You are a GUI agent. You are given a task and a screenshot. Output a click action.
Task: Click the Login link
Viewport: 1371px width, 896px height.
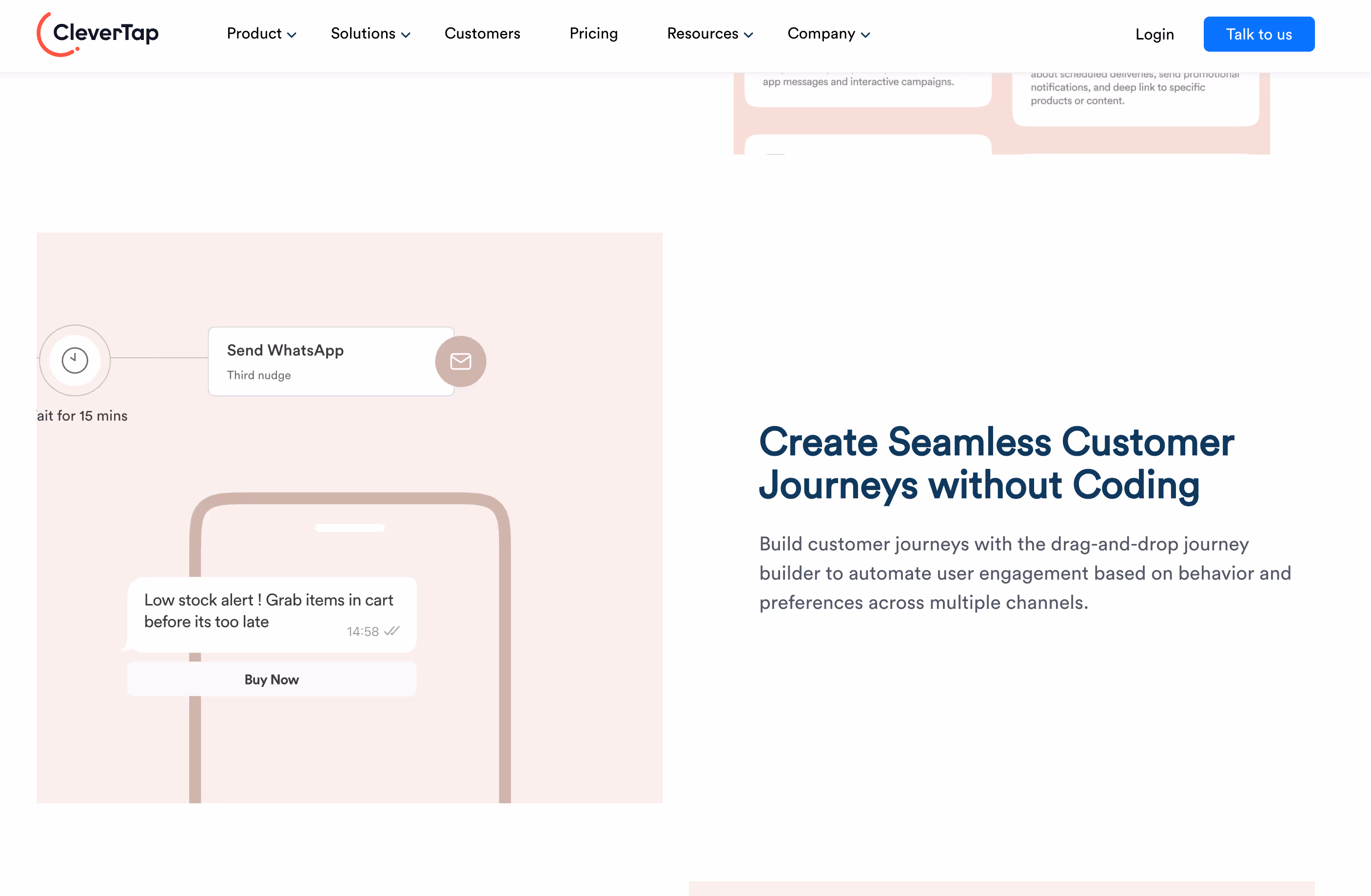[1154, 35]
